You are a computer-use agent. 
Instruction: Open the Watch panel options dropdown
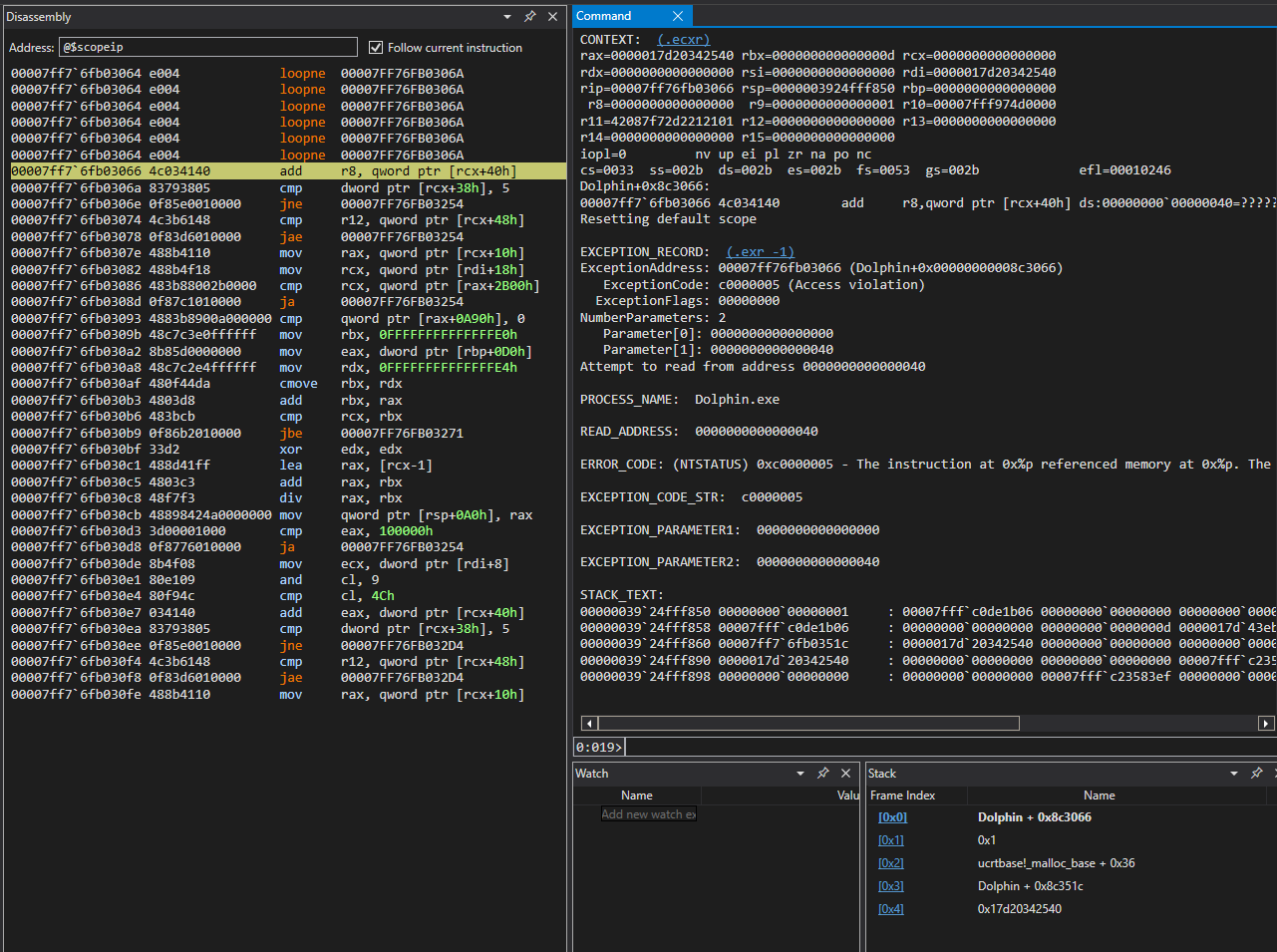pyautogui.click(x=800, y=774)
